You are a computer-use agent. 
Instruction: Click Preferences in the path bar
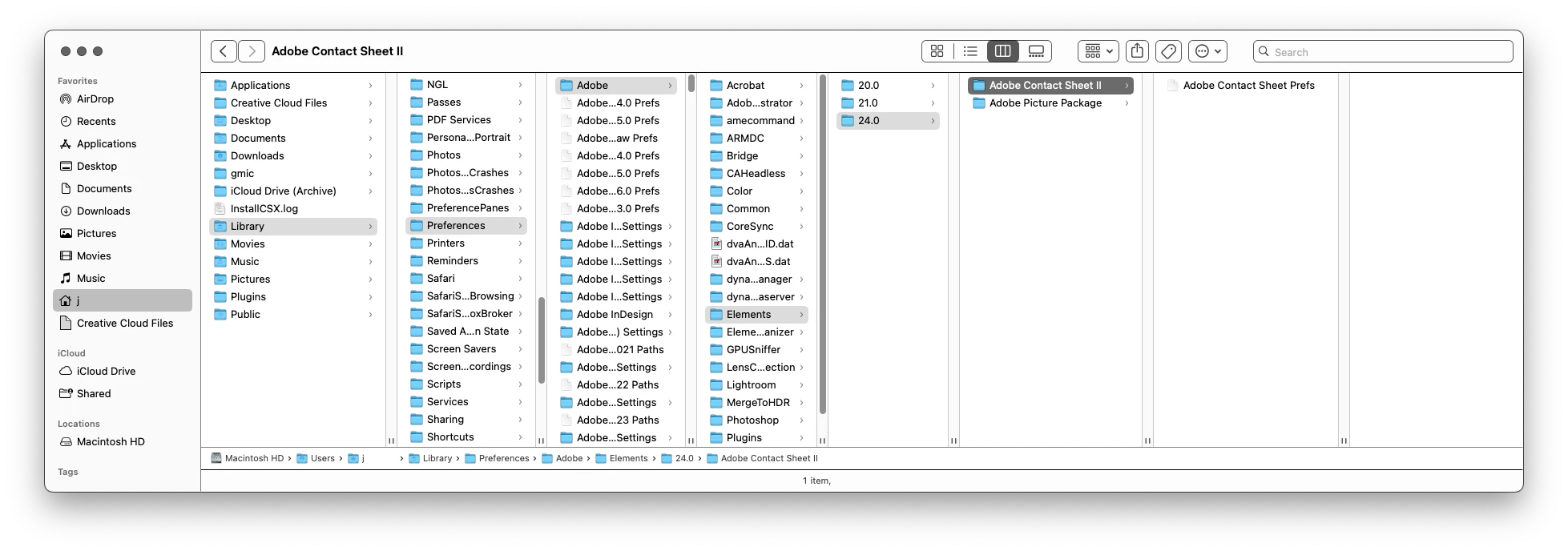[497, 459]
